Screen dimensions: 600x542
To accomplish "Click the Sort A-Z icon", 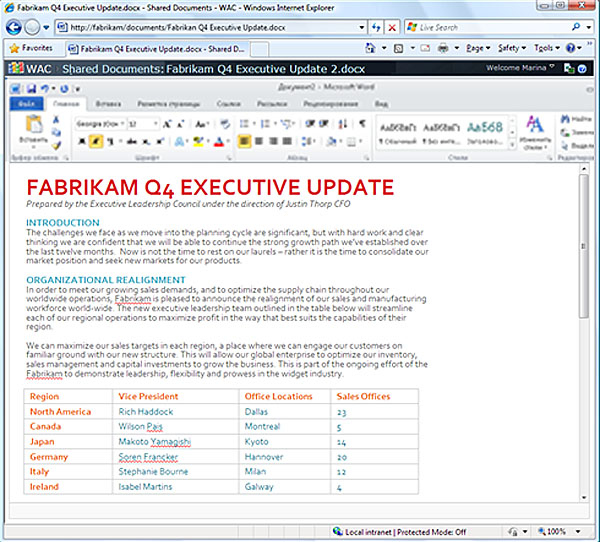I will [x=343, y=124].
